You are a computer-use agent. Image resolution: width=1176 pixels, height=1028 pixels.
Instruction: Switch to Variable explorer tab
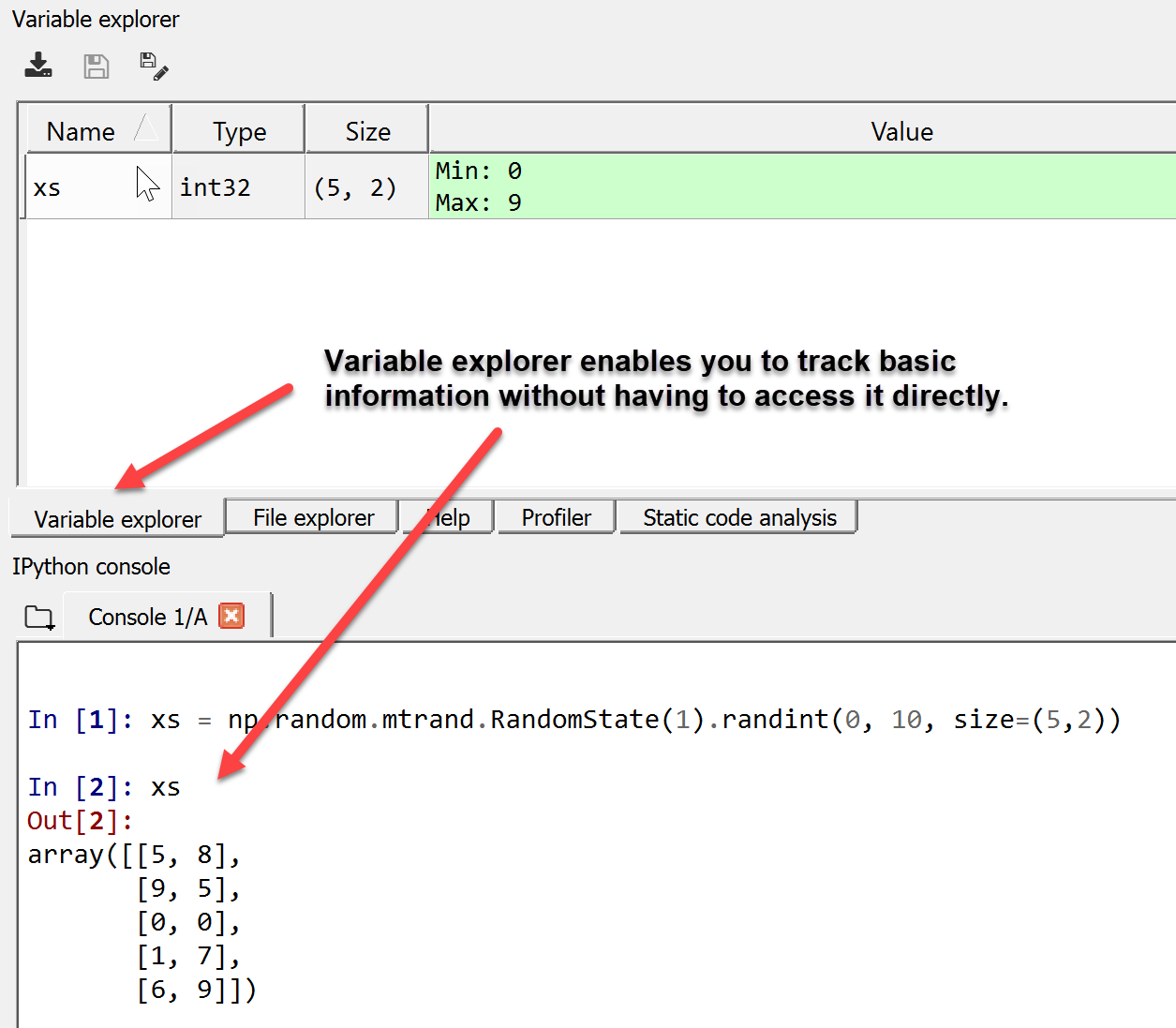pos(117,518)
